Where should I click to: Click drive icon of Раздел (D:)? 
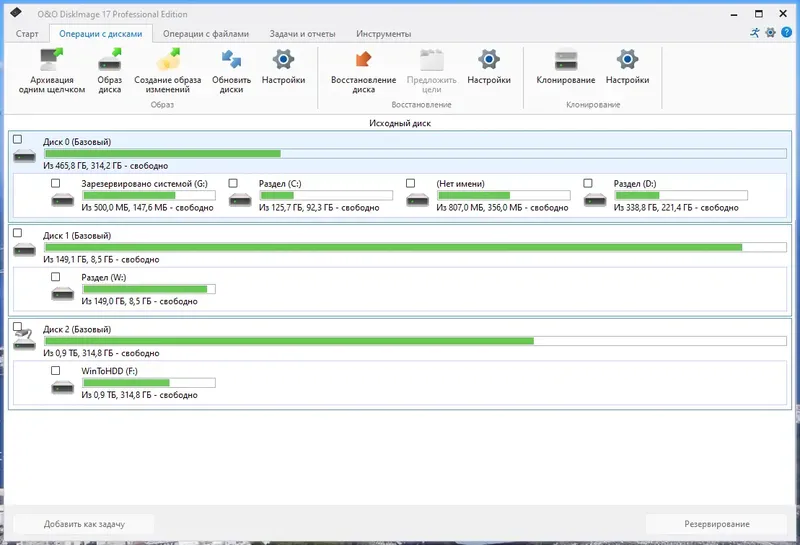[x=595, y=200]
